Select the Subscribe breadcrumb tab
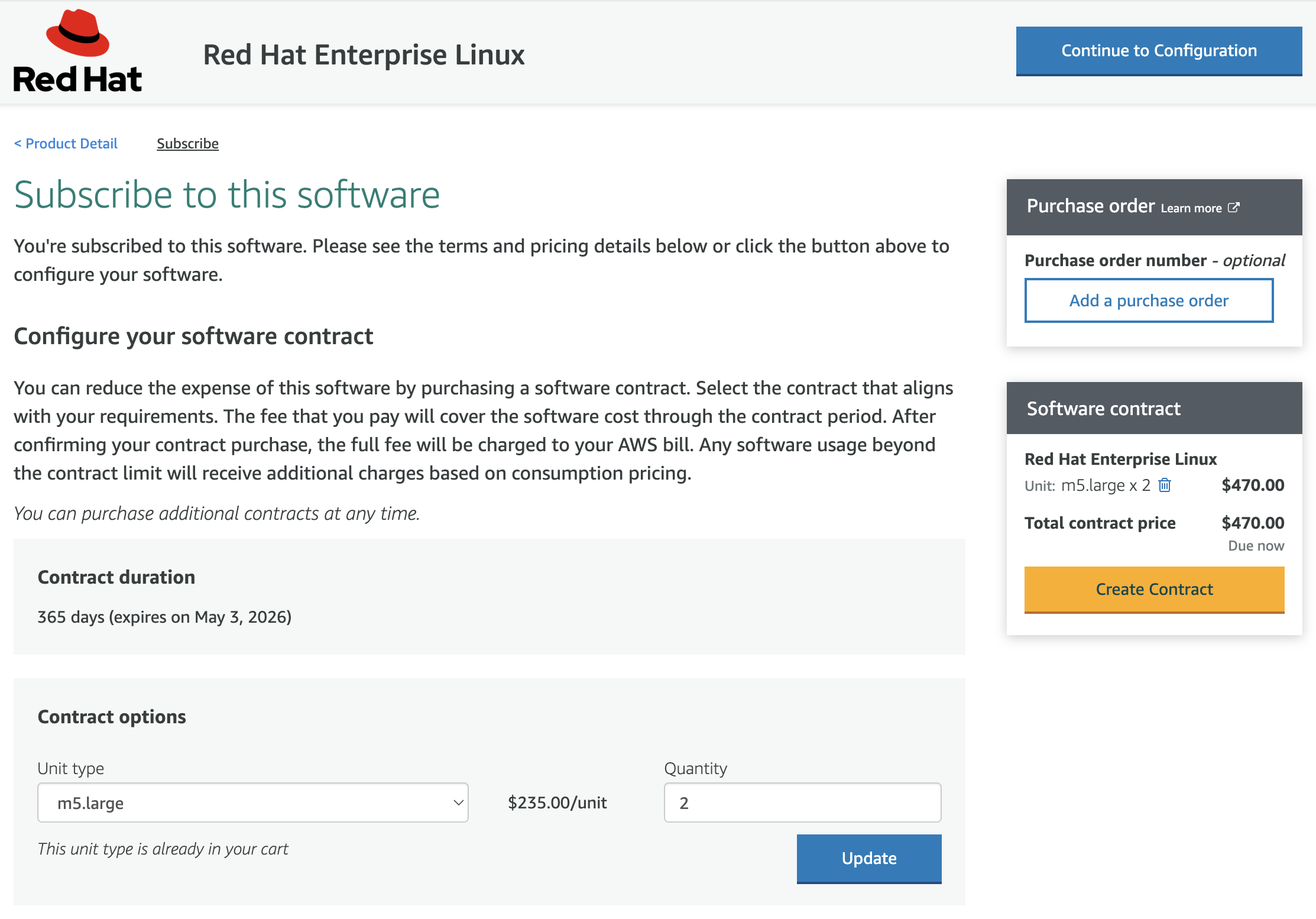The width and height of the screenshot is (1316, 919). click(187, 144)
